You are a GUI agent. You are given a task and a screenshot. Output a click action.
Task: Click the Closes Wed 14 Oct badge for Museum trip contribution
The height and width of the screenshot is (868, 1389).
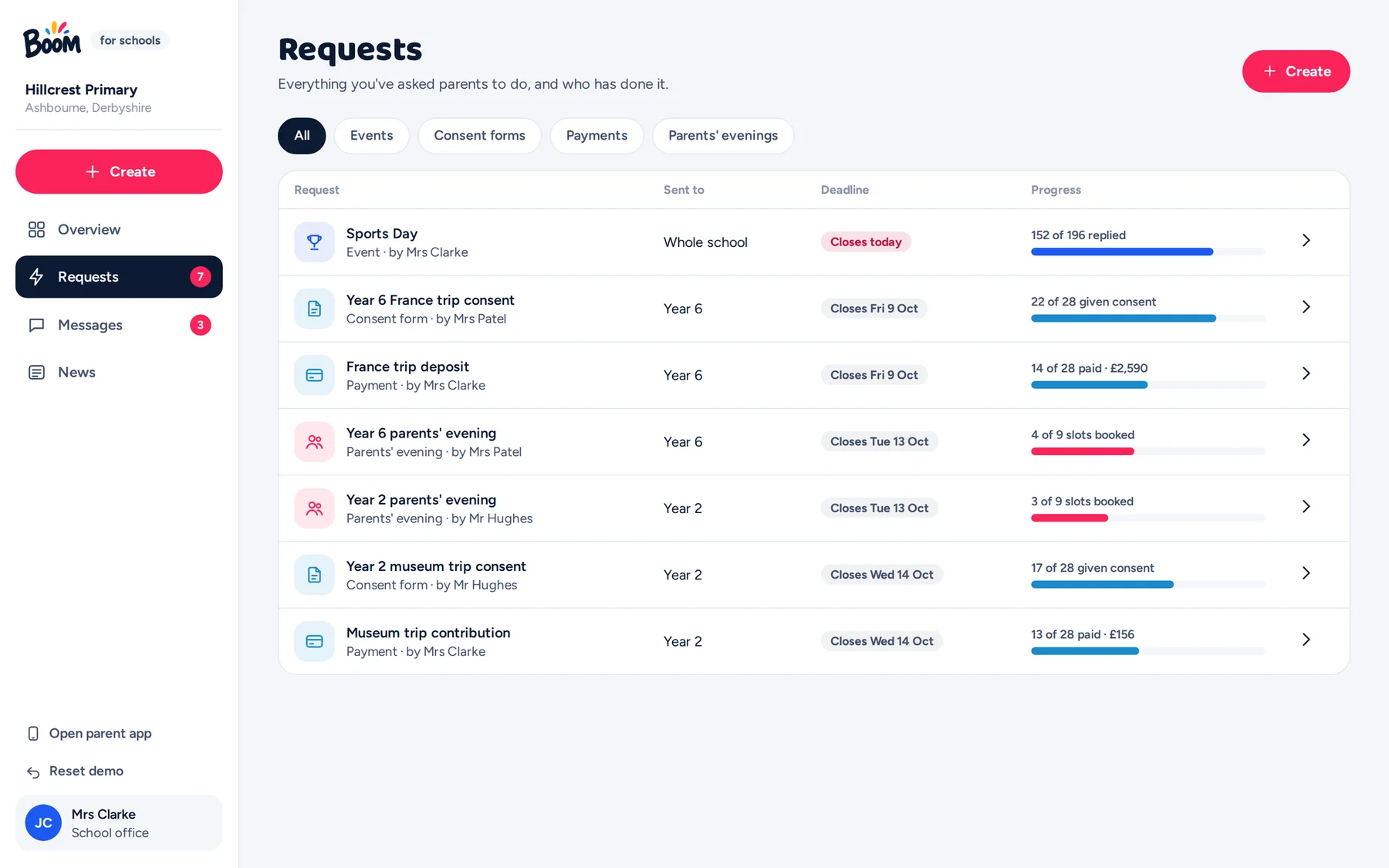[x=881, y=641]
